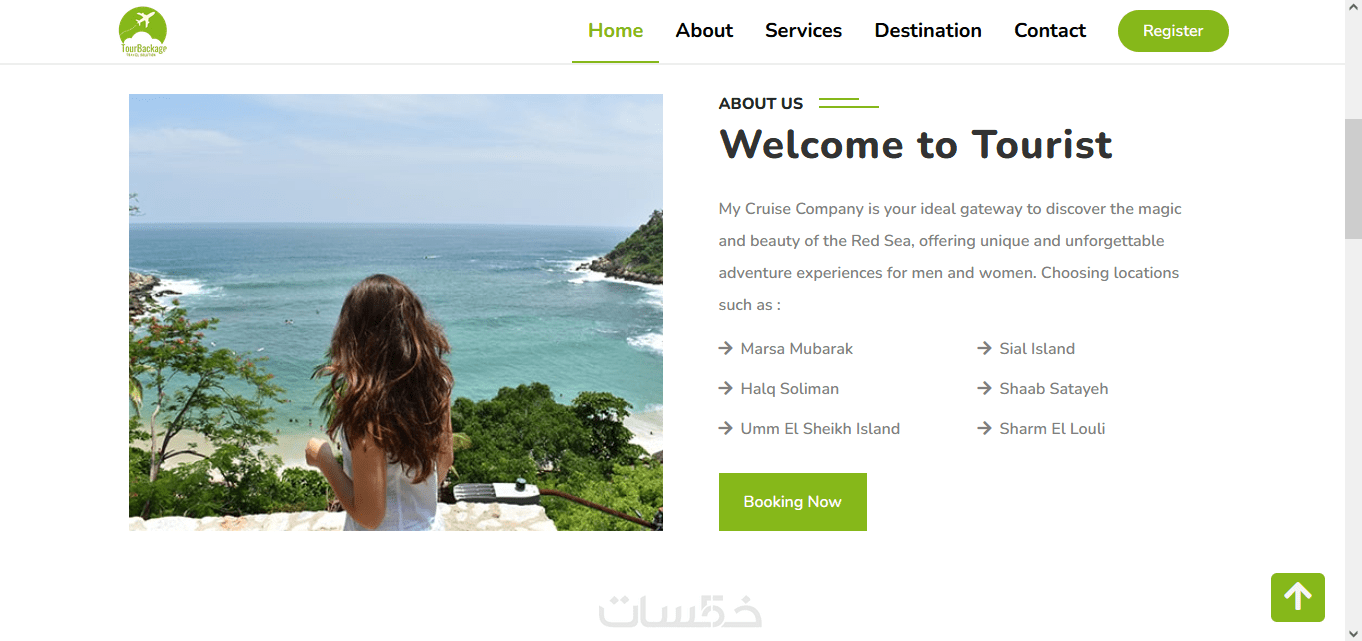Image resolution: width=1362 pixels, height=641 pixels.
Task: Click the Welcome to Tourist heading
Action: tap(915, 144)
